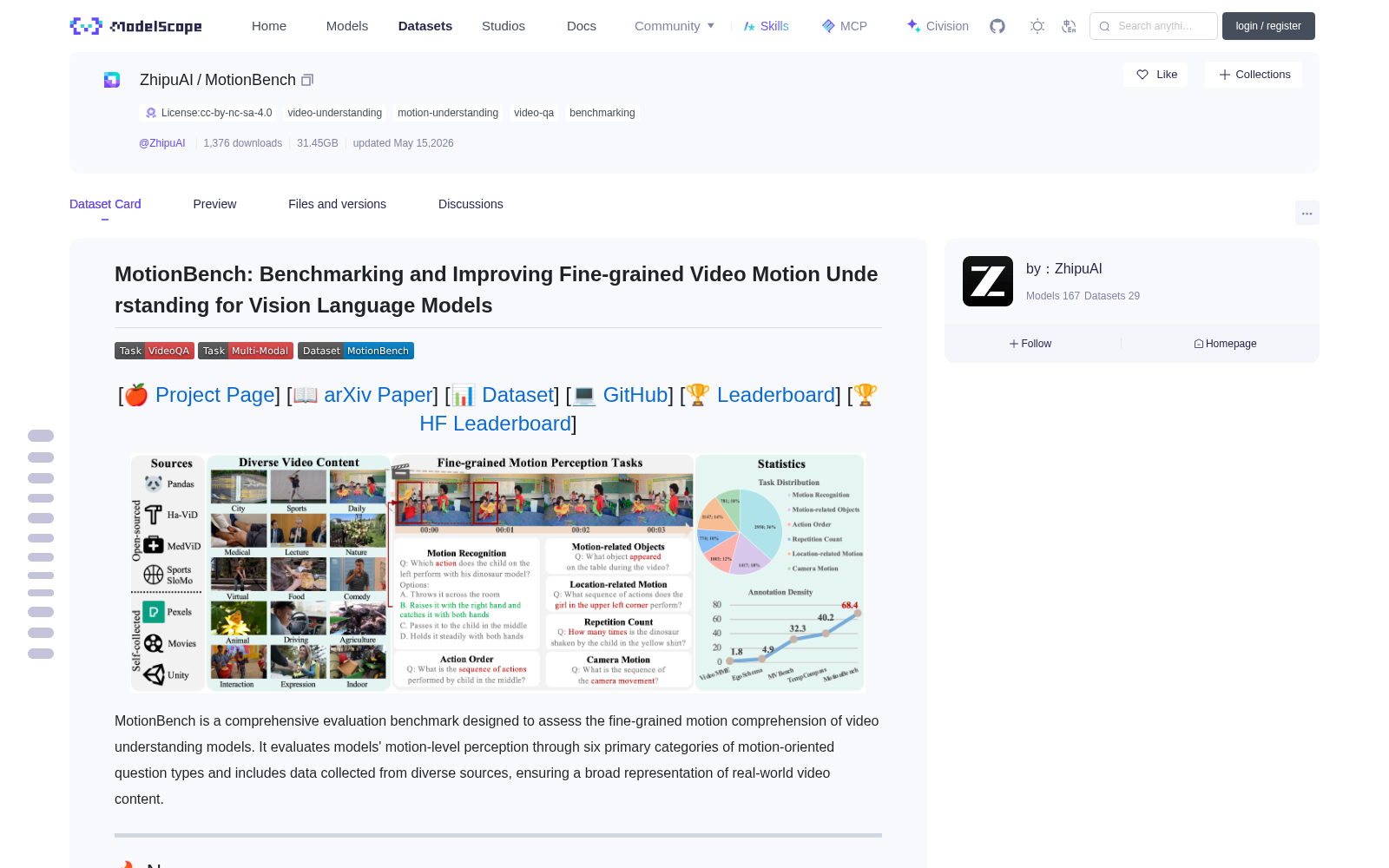
Task: Click the Task Multi-Modal badge
Action: click(x=246, y=351)
